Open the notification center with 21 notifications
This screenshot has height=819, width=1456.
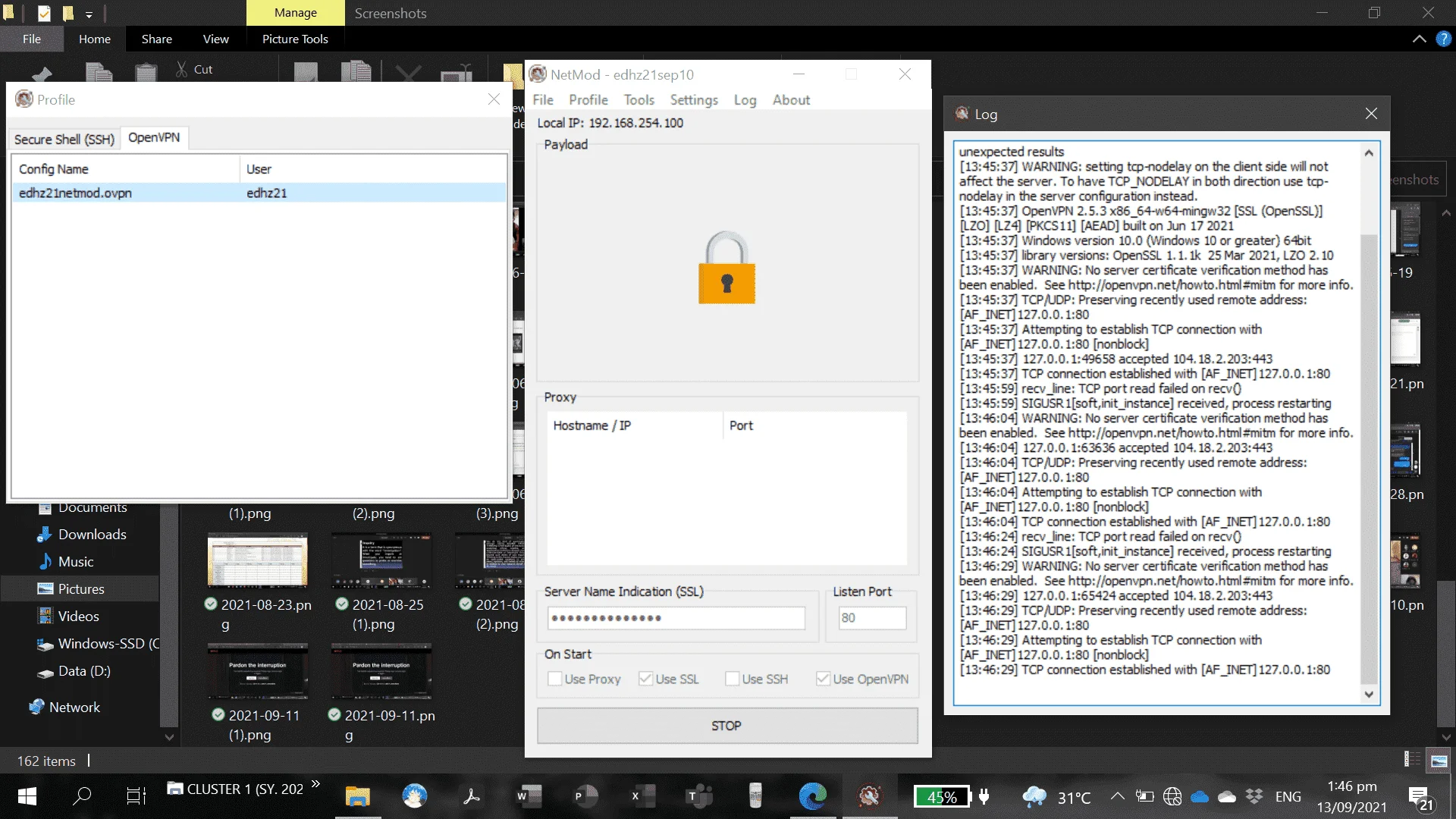click(1420, 798)
